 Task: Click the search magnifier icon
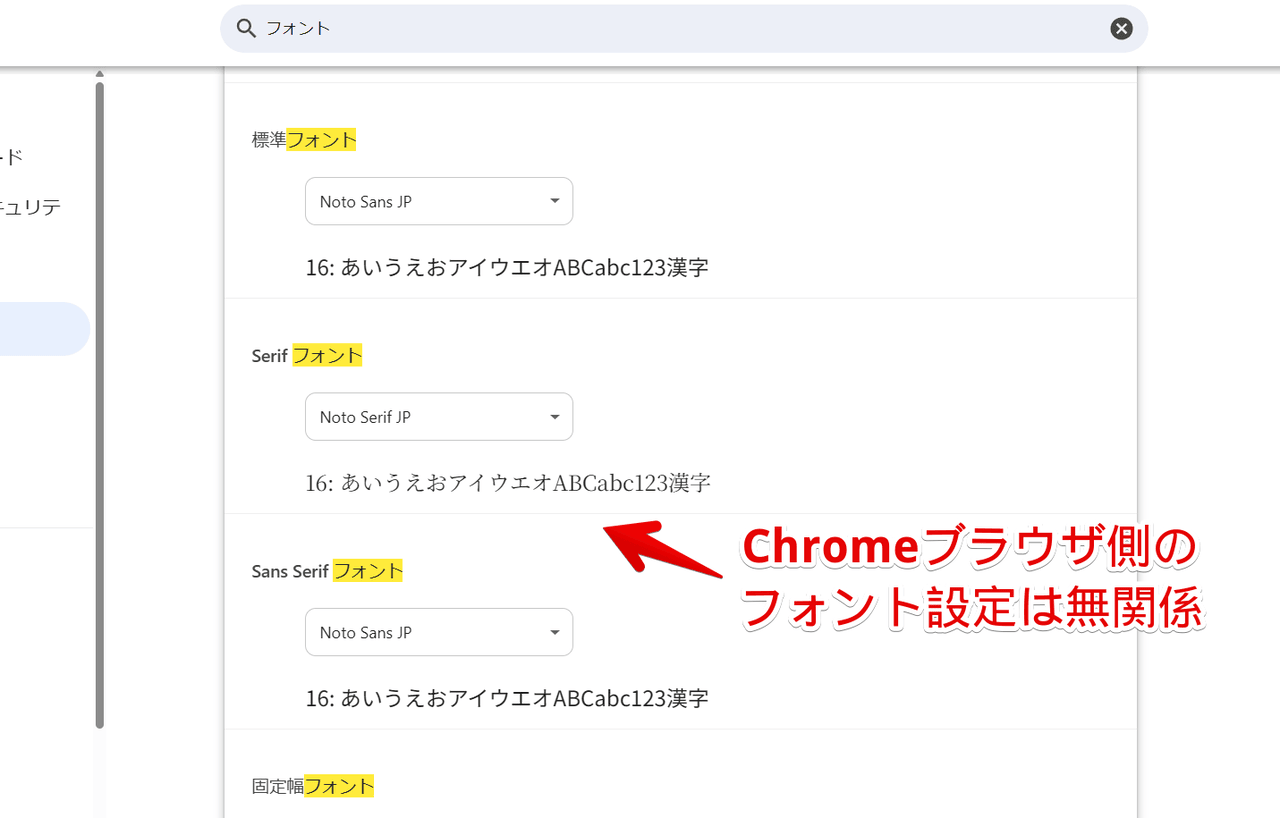(246, 29)
